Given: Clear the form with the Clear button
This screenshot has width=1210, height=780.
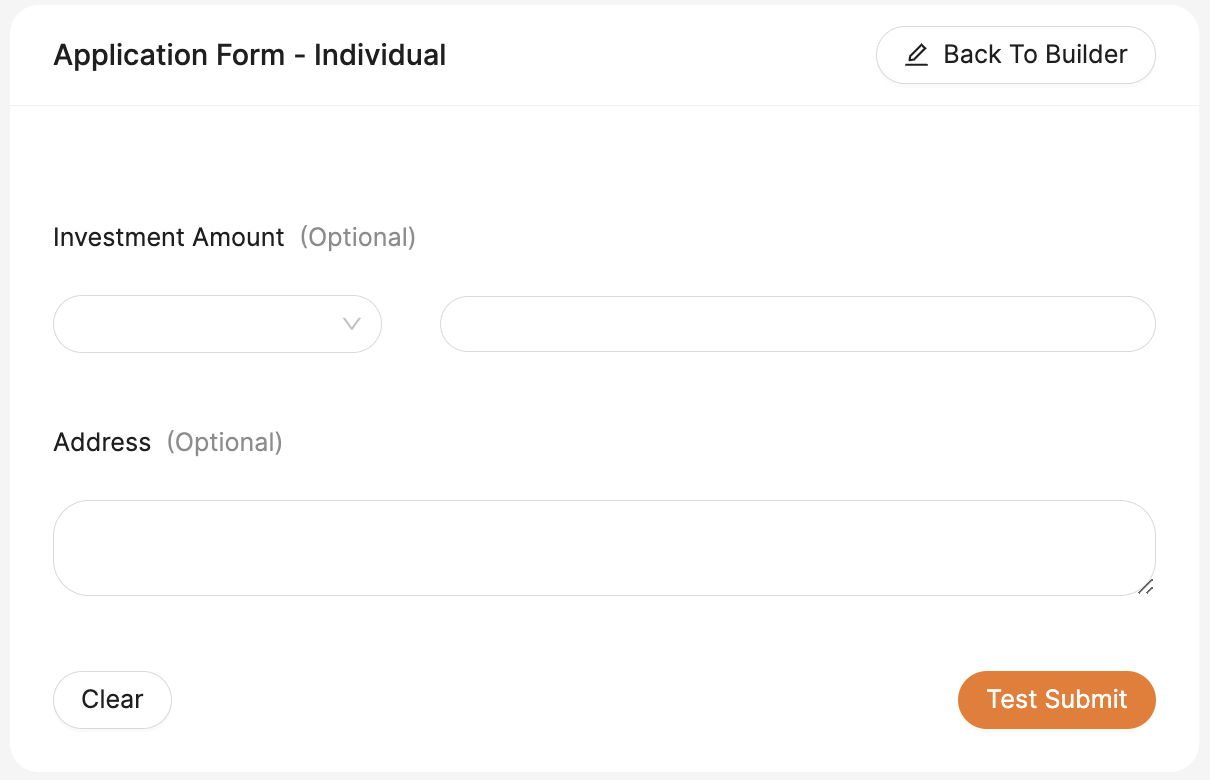Looking at the screenshot, I should (x=112, y=700).
